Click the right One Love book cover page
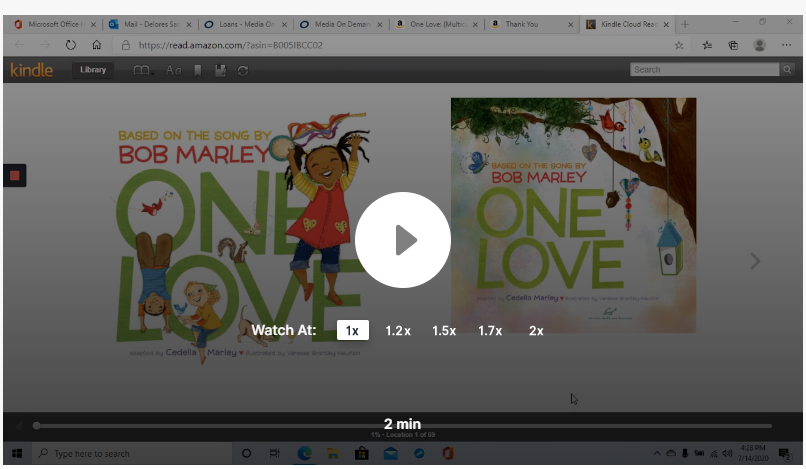The height and width of the screenshot is (469, 806). [574, 215]
